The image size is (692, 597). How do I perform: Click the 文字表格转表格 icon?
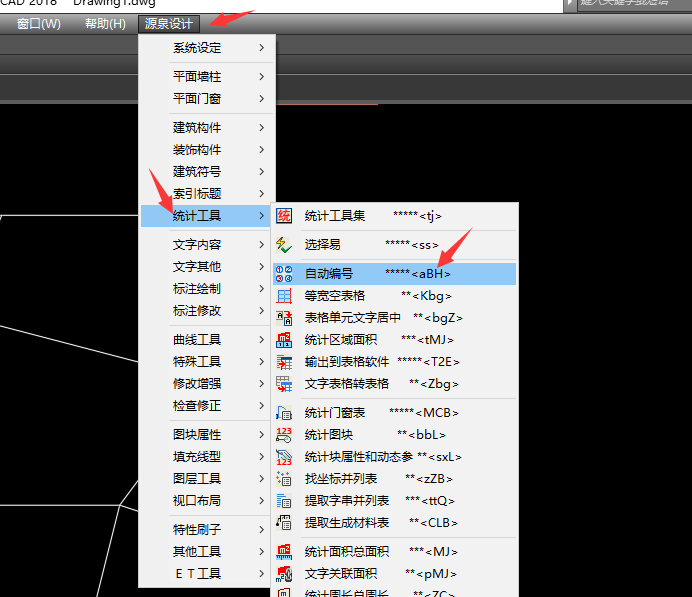(x=284, y=384)
